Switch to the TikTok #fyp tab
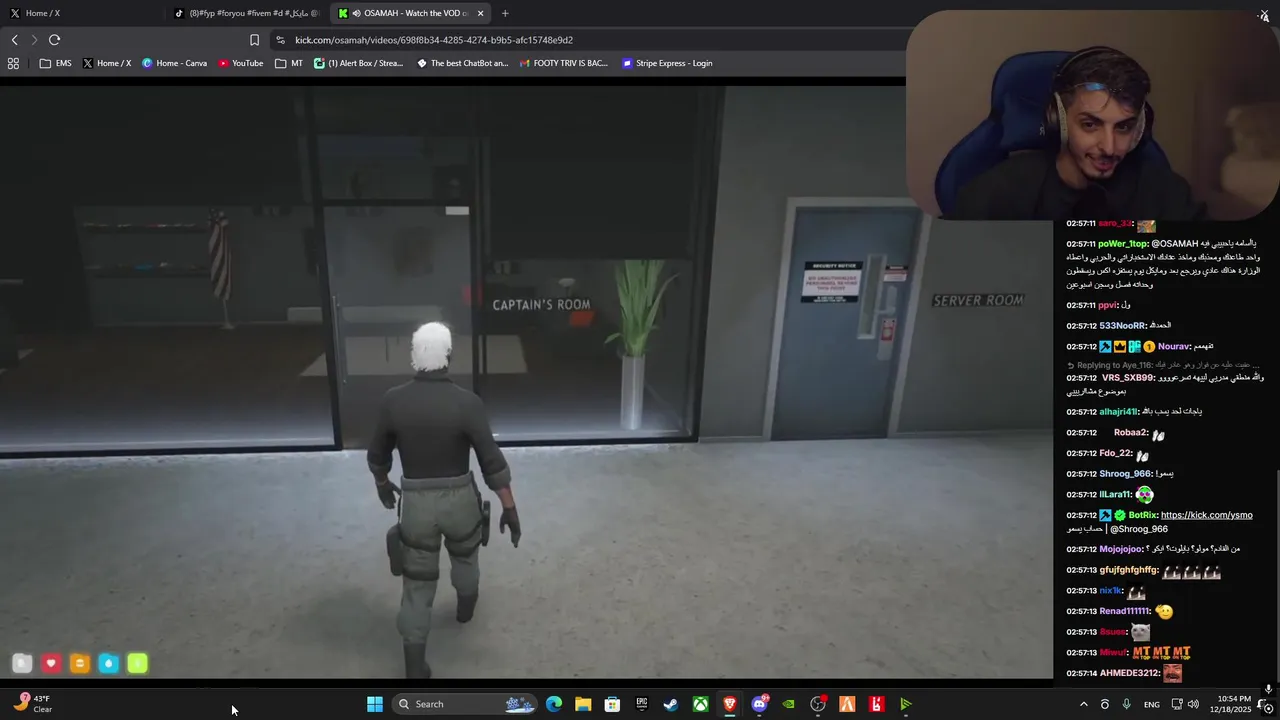1280x720 pixels. (x=246, y=13)
